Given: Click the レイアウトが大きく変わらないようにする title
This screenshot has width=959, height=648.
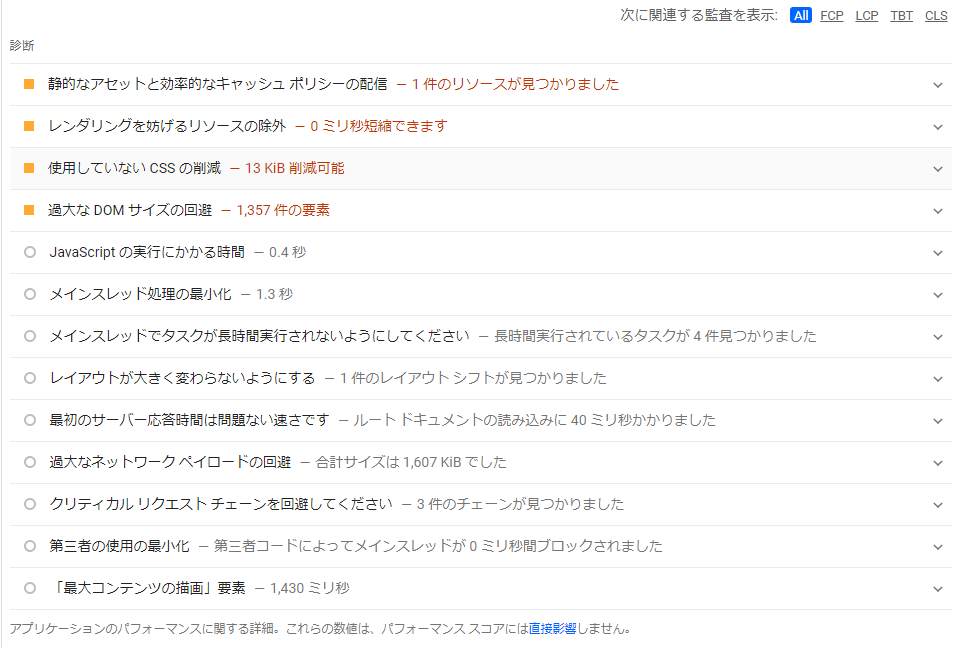Looking at the screenshot, I should click(182, 378).
